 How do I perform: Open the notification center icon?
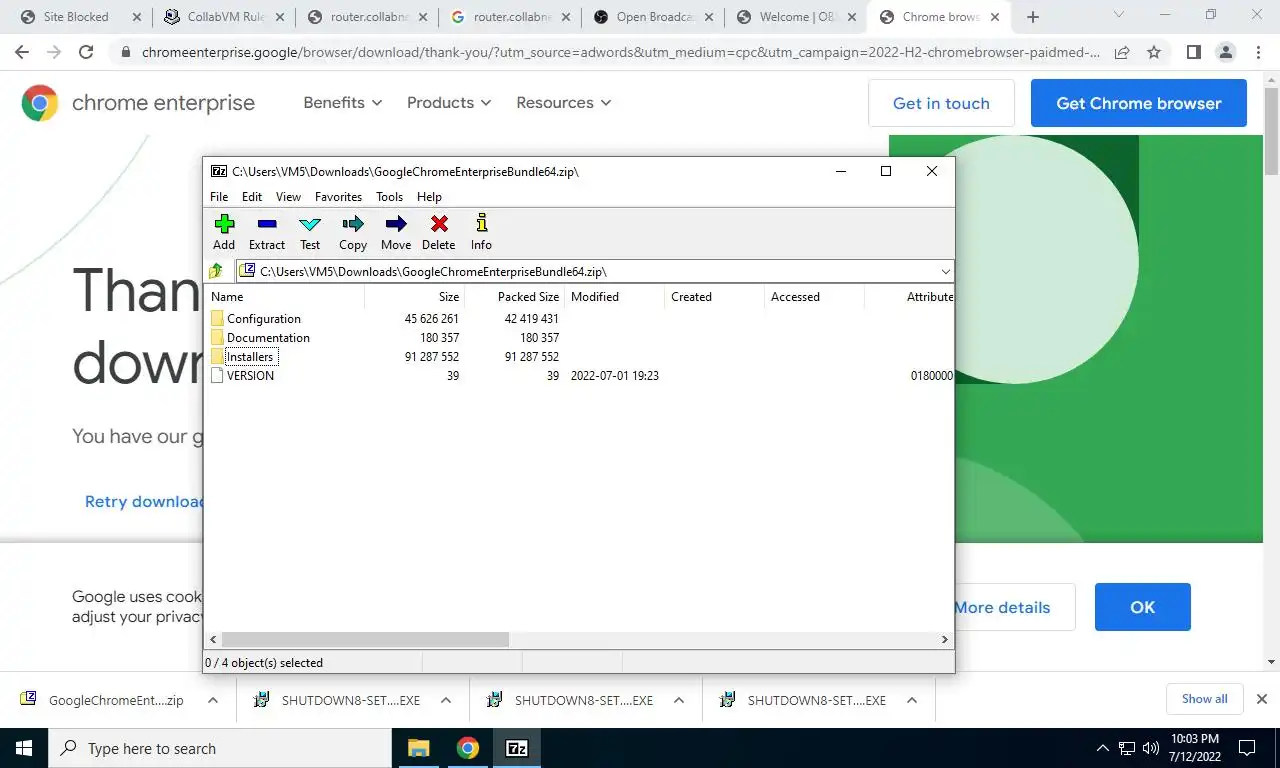click(1247, 748)
